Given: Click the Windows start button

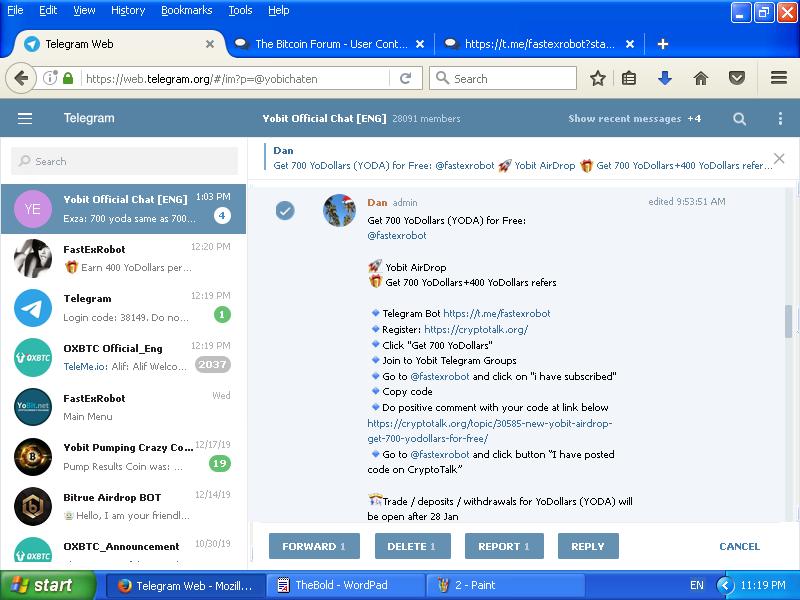Looking at the screenshot, I should (x=47, y=585).
